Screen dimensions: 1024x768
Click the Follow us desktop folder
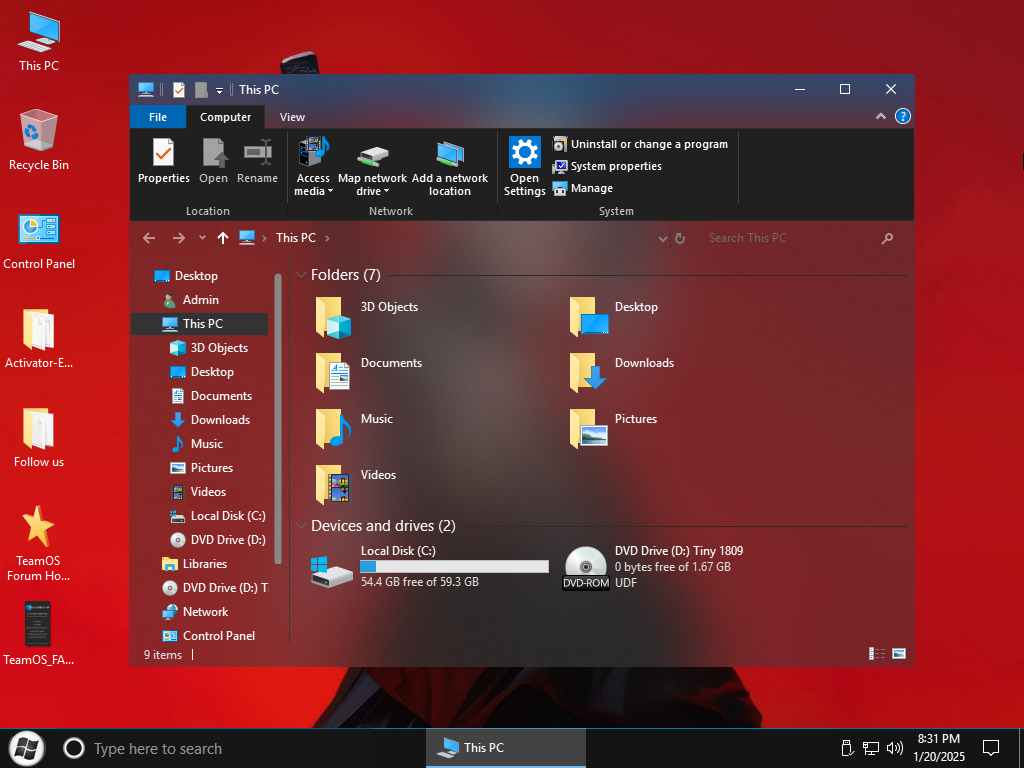[x=39, y=438]
